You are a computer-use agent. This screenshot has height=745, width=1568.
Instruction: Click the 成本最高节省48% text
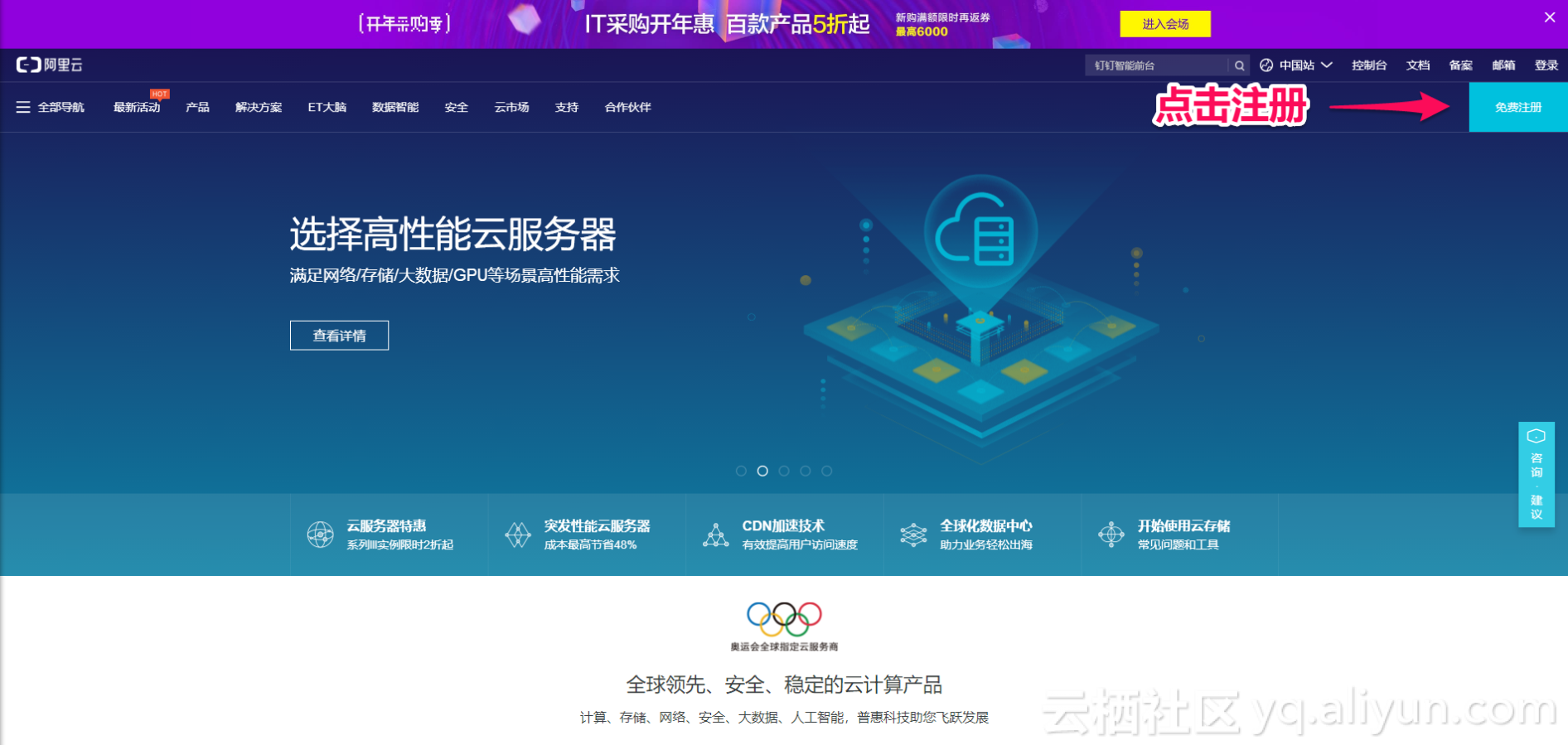pyautogui.click(x=590, y=545)
